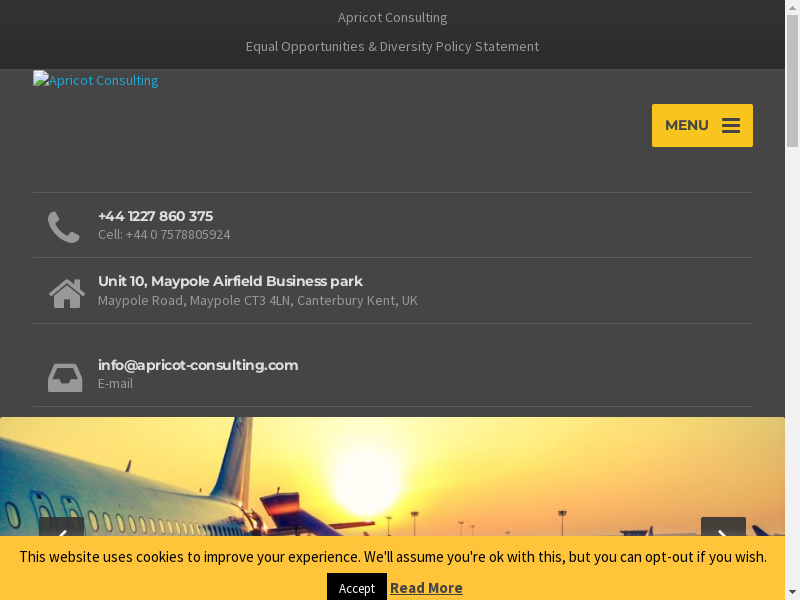Accept the cookie notice
Screen dimensions: 800x600
point(357,587)
